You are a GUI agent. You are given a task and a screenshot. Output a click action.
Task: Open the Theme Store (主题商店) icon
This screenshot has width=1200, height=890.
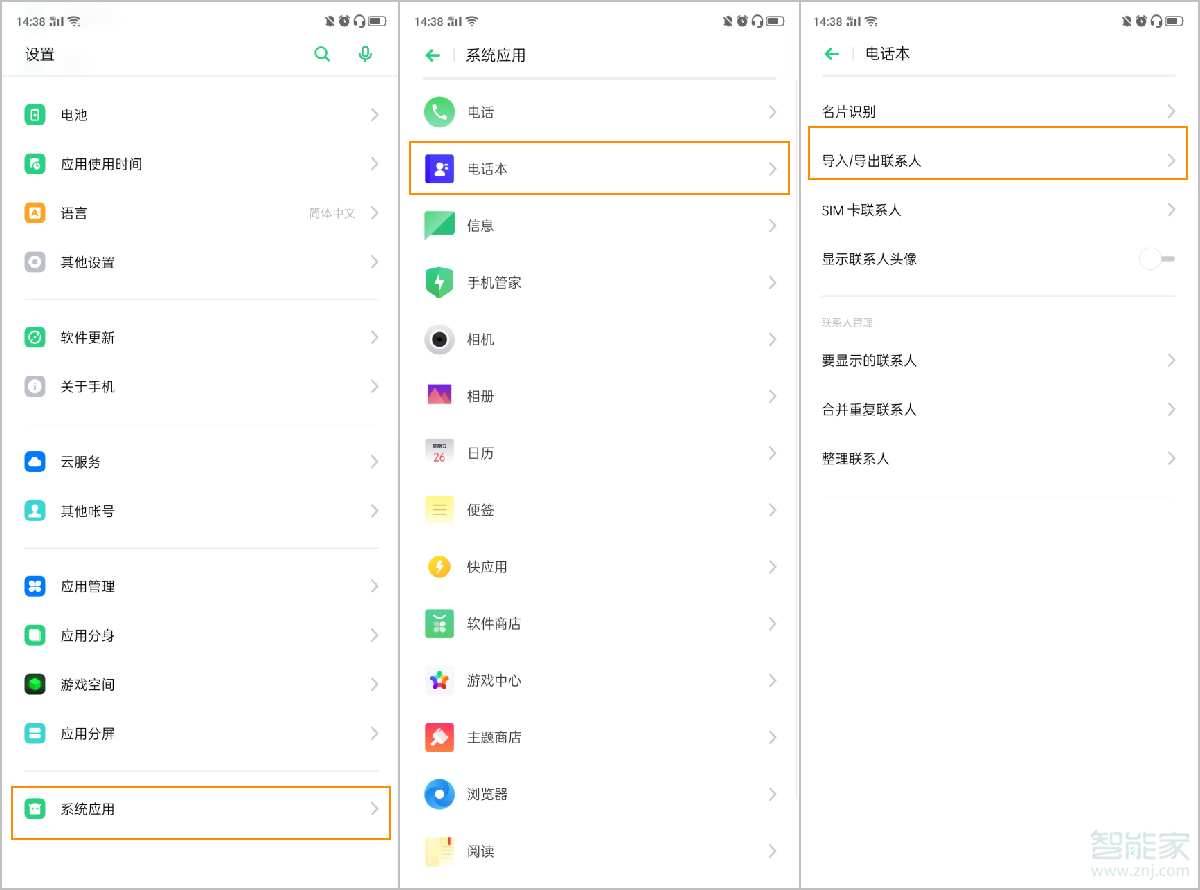[x=439, y=737]
